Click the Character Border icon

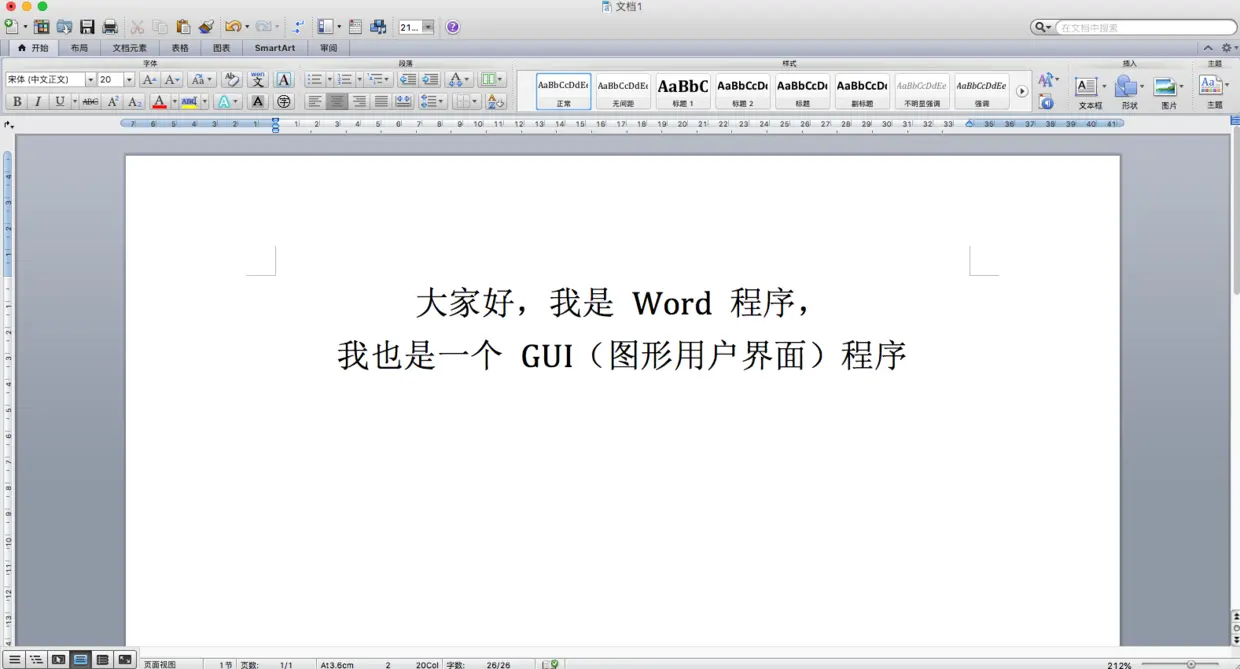pos(283,79)
